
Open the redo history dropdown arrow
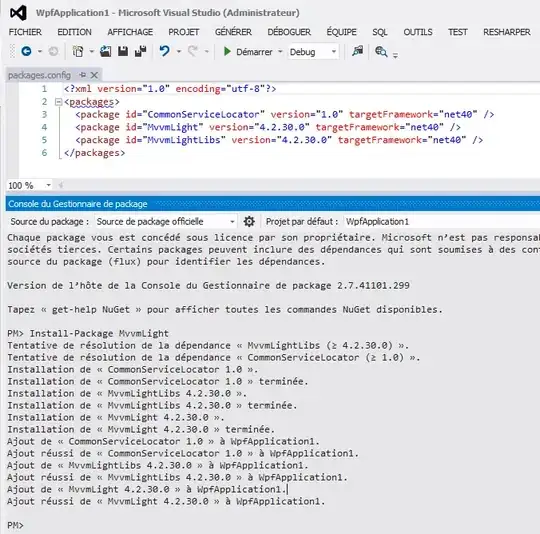pyautogui.click(x=207, y=52)
